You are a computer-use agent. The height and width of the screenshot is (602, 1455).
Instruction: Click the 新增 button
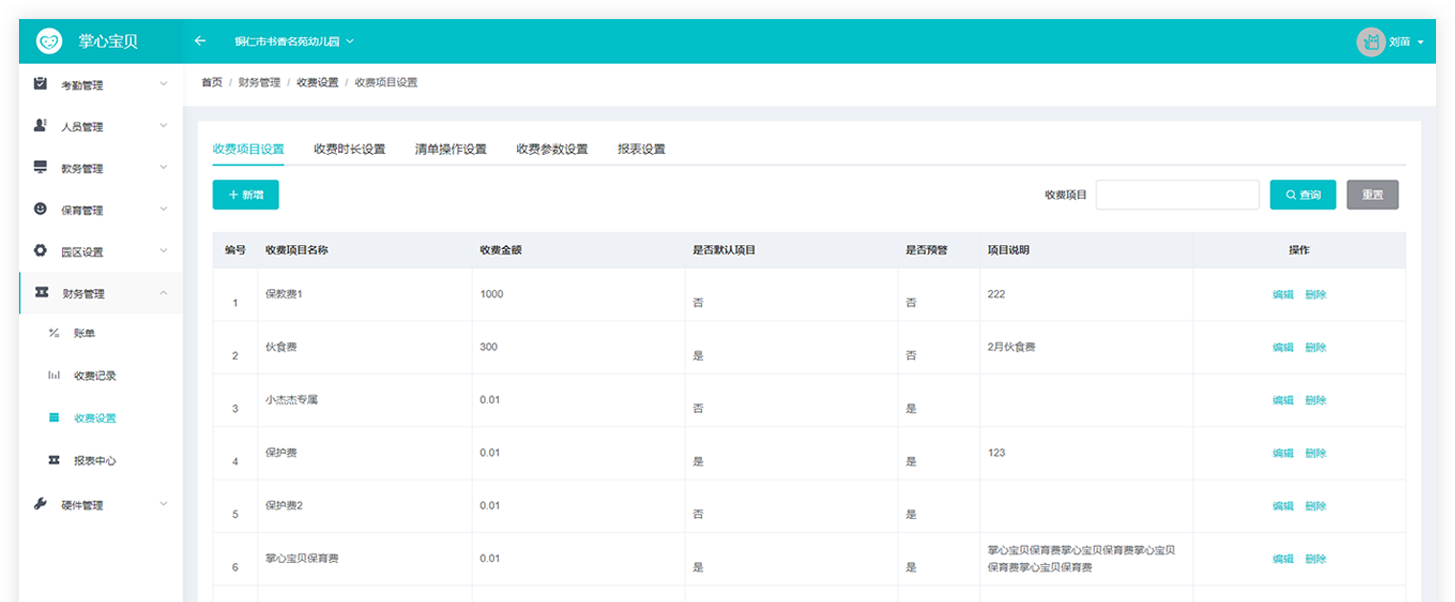[245, 195]
